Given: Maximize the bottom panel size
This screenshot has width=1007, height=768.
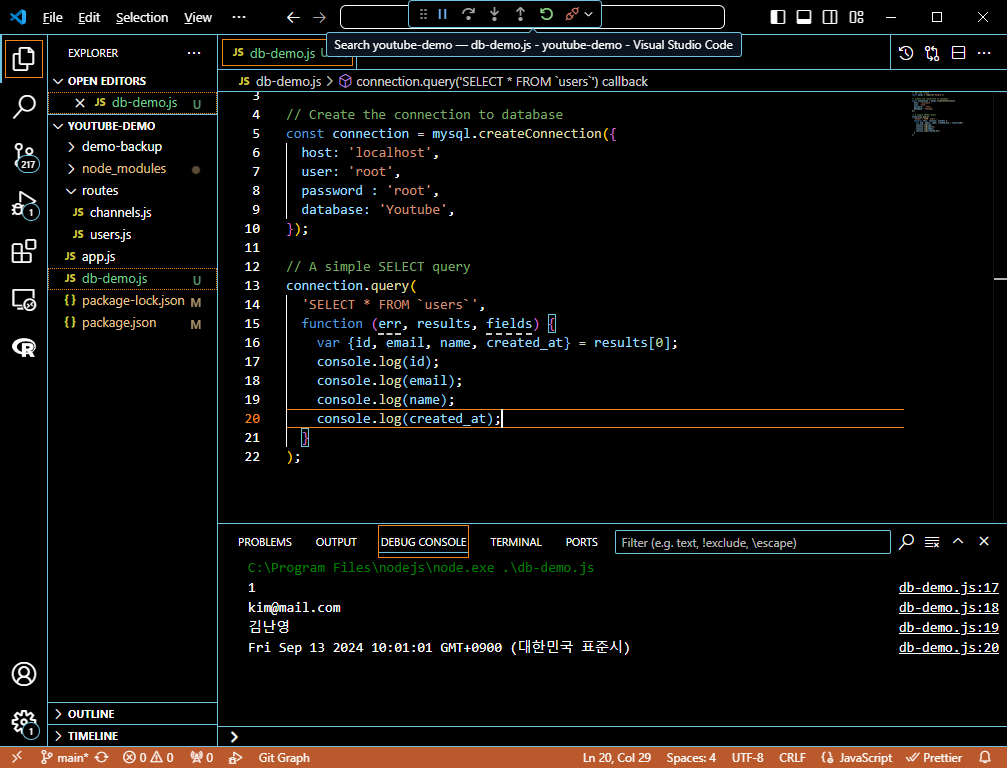Looking at the screenshot, I should [x=958, y=541].
